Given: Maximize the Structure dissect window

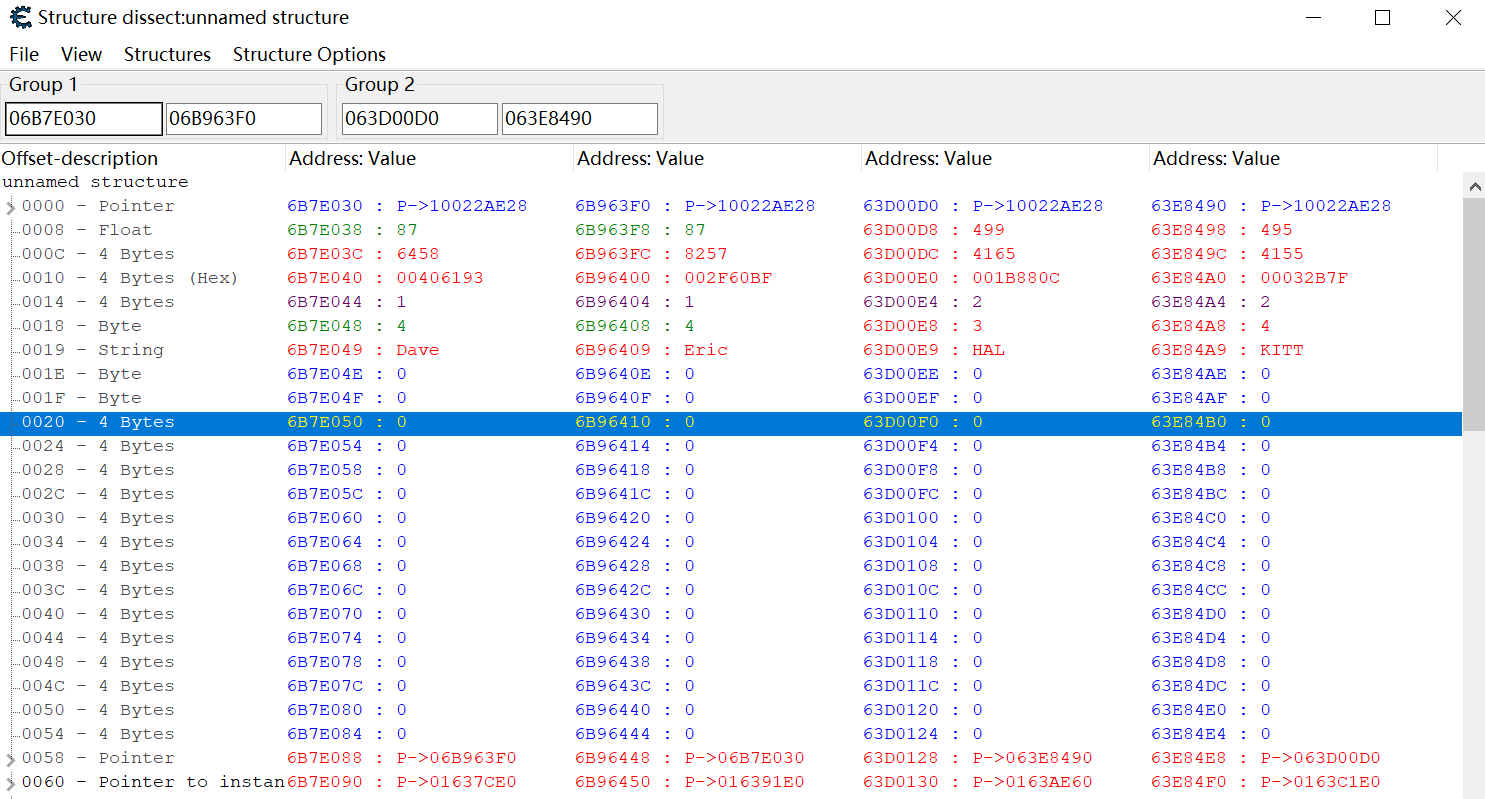Looking at the screenshot, I should pos(1382,18).
